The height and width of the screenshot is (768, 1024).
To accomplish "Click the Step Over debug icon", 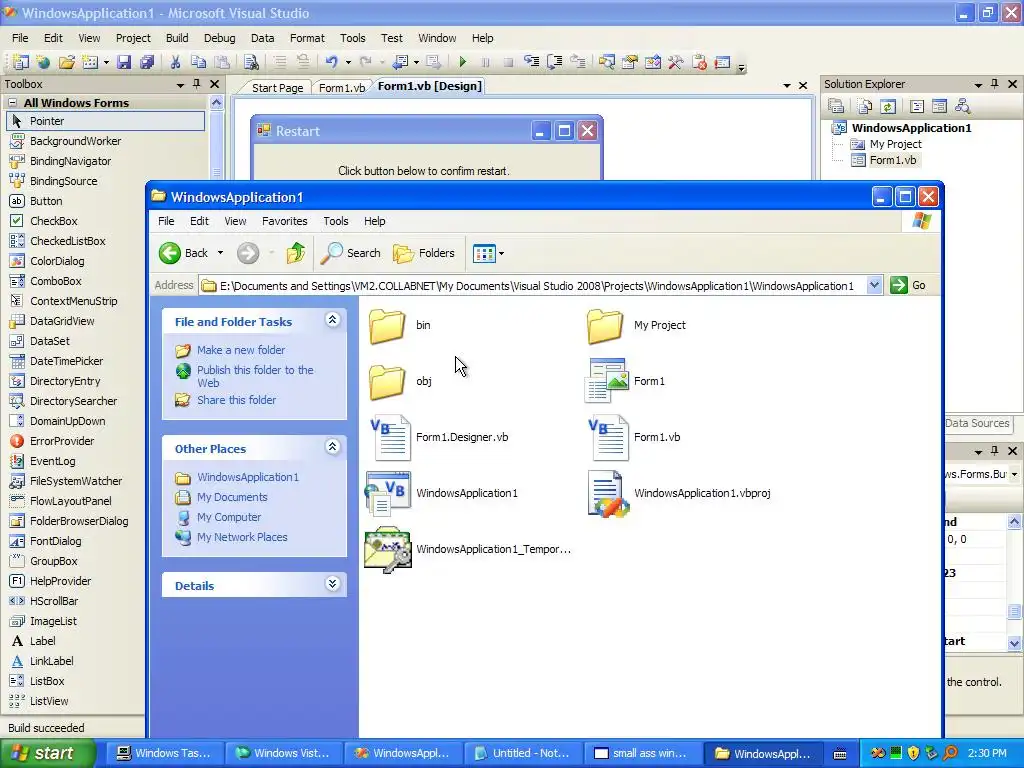I will click(x=554, y=62).
